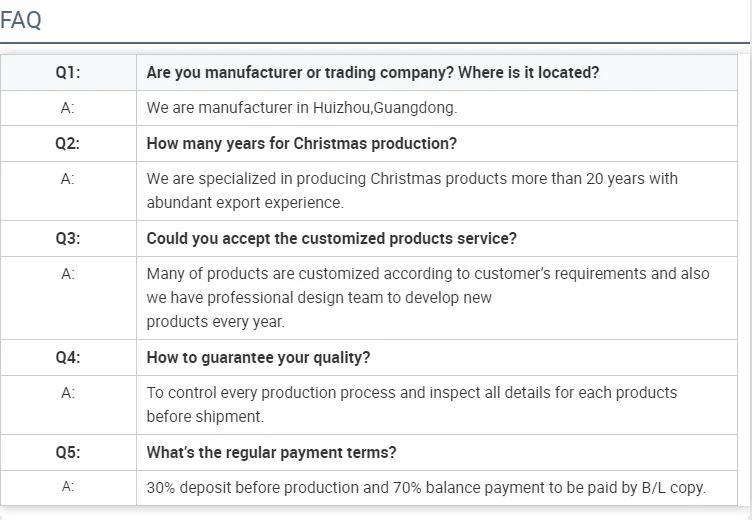
Task: Click the Q1 label cell
Action: coord(68,73)
